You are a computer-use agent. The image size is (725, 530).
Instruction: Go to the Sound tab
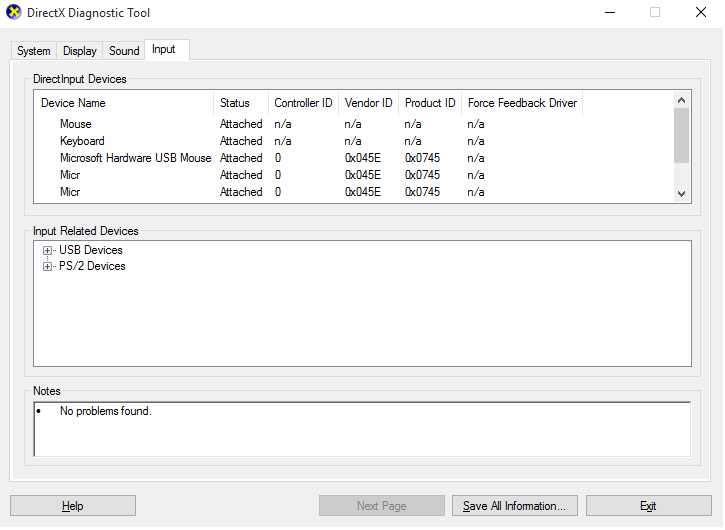124,51
